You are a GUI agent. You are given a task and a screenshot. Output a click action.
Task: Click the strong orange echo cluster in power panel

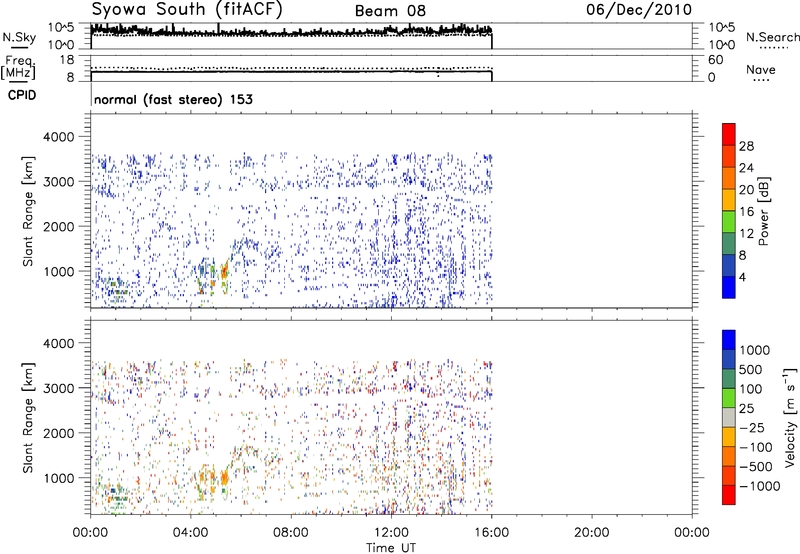click(x=223, y=272)
